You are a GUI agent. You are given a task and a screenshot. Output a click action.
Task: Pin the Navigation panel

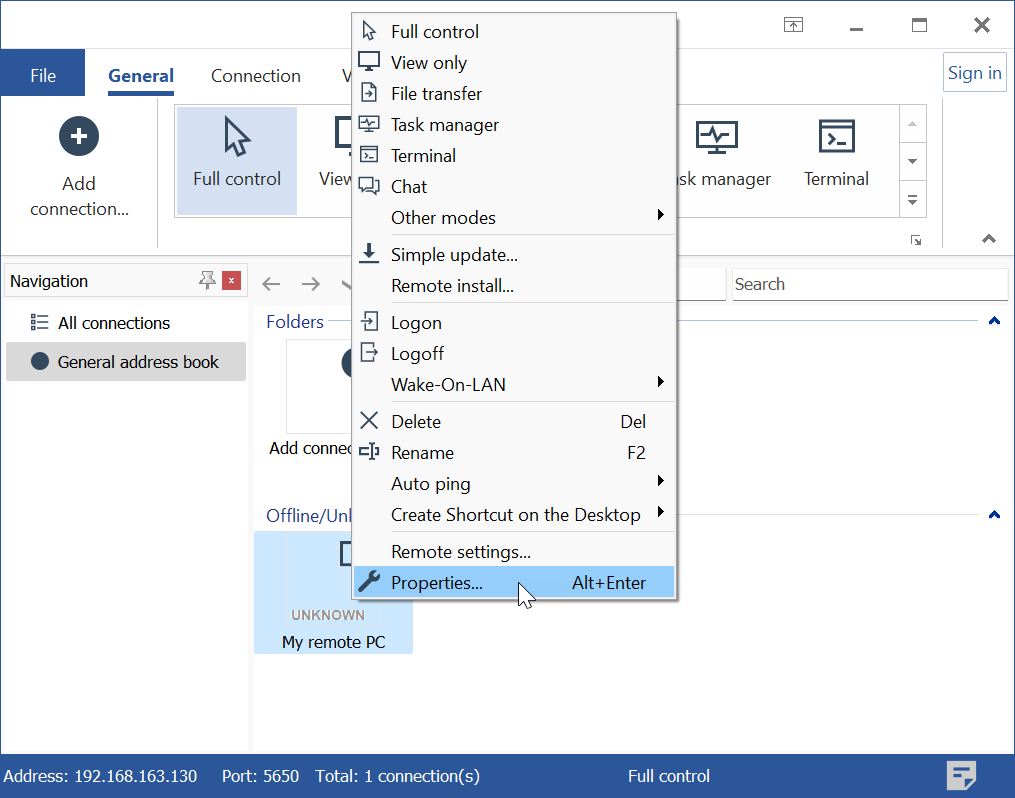click(207, 281)
